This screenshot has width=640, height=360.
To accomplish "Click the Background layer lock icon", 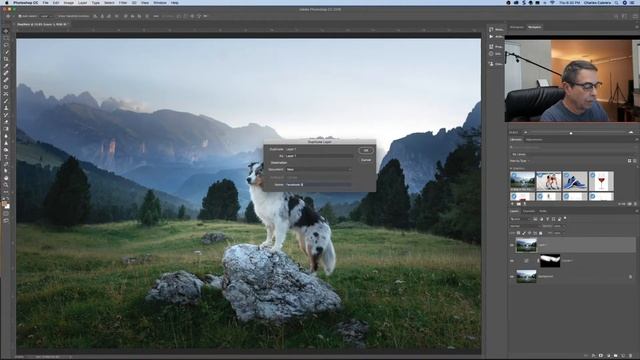I will (630, 277).
